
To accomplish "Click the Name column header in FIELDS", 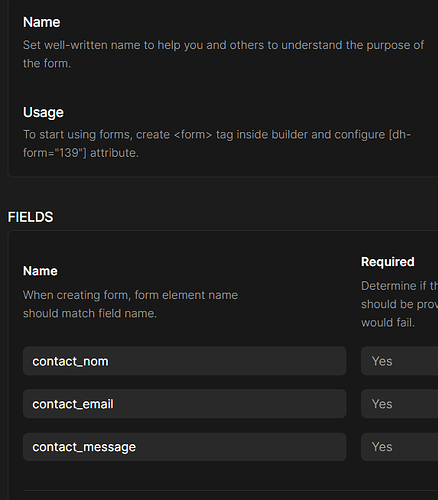I will point(40,271).
